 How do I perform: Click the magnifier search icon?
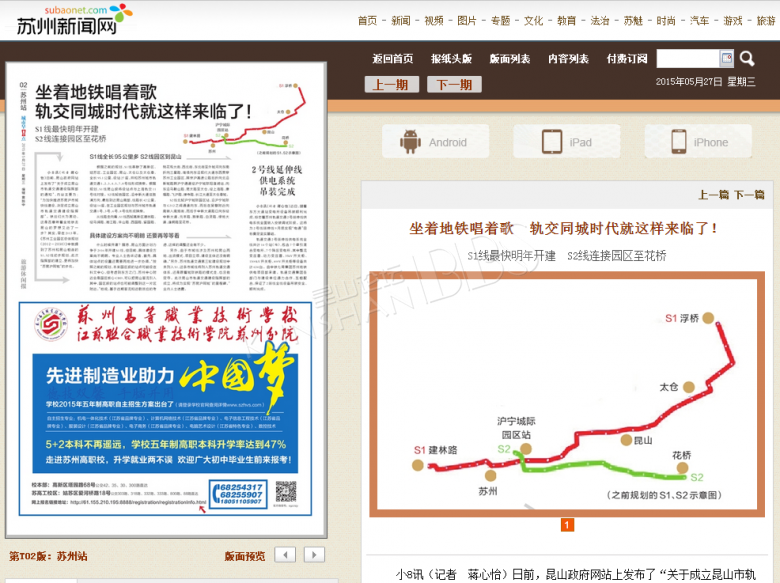coord(747,59)
